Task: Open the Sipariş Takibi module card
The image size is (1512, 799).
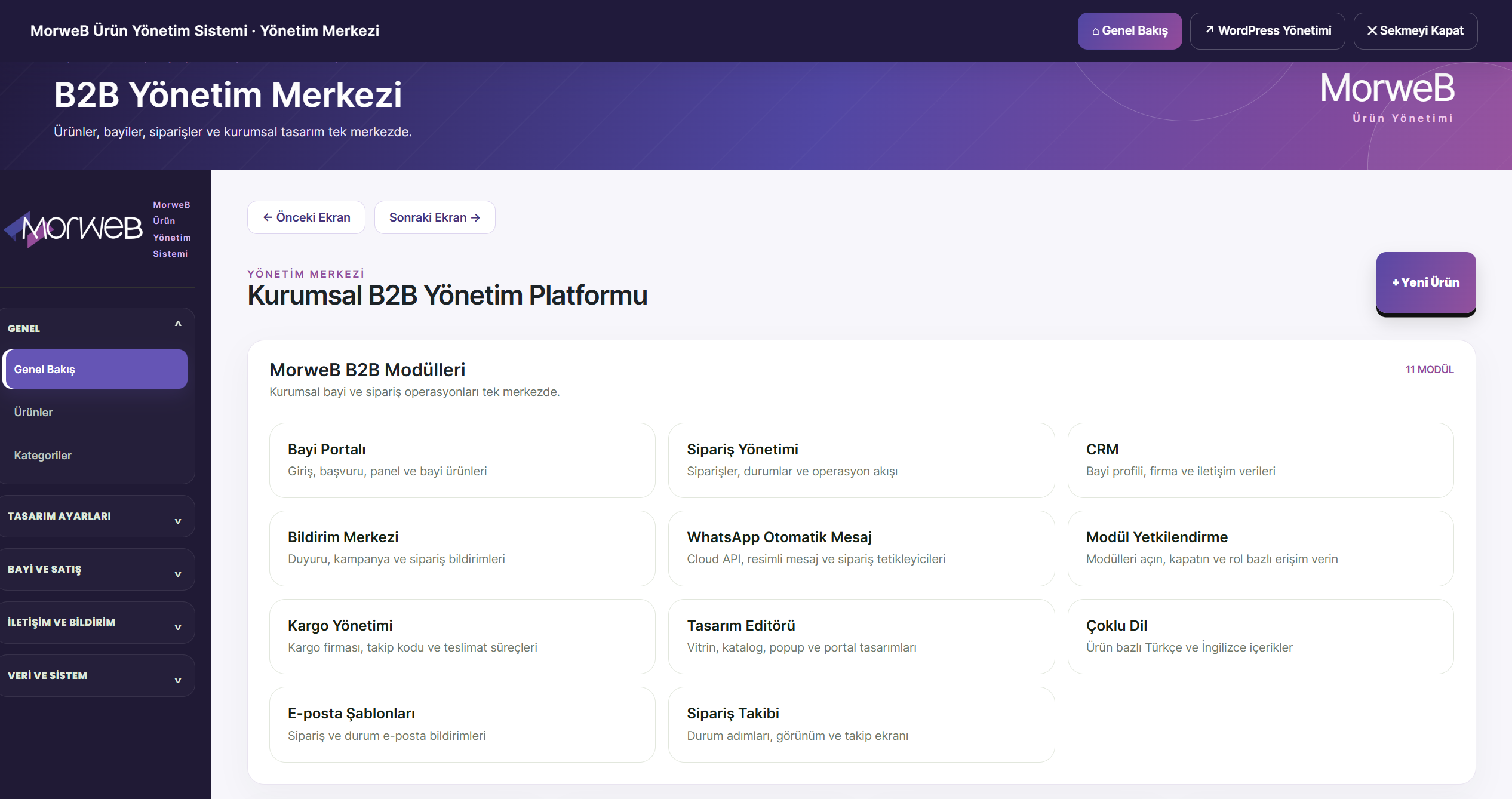Action: click(861, 724)
